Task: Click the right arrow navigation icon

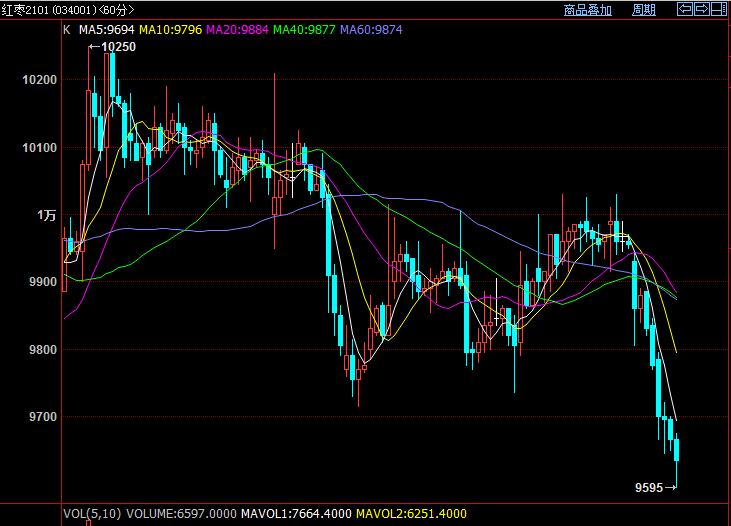Action: (x=702, y=10)
